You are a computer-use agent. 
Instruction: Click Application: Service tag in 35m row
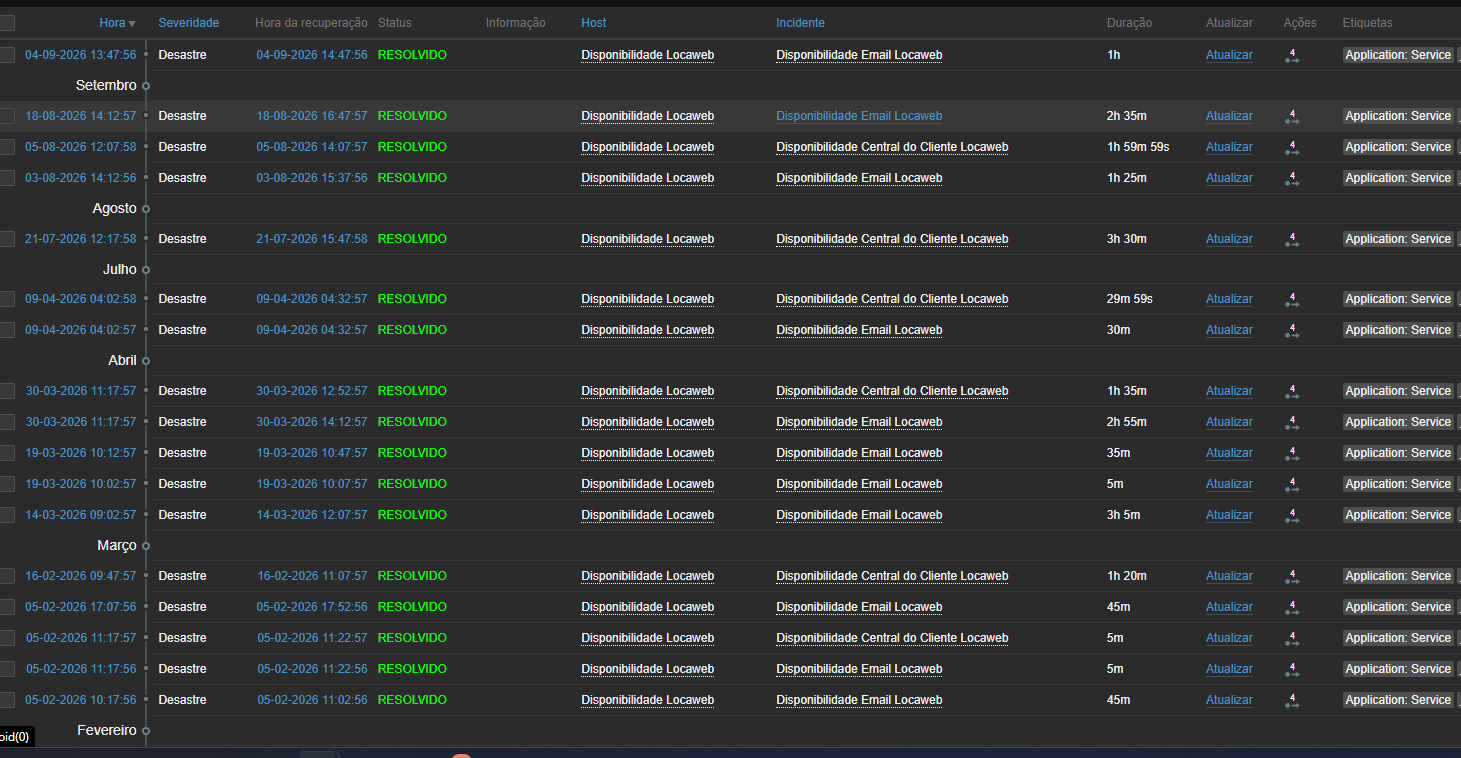tap(1398, 453)
